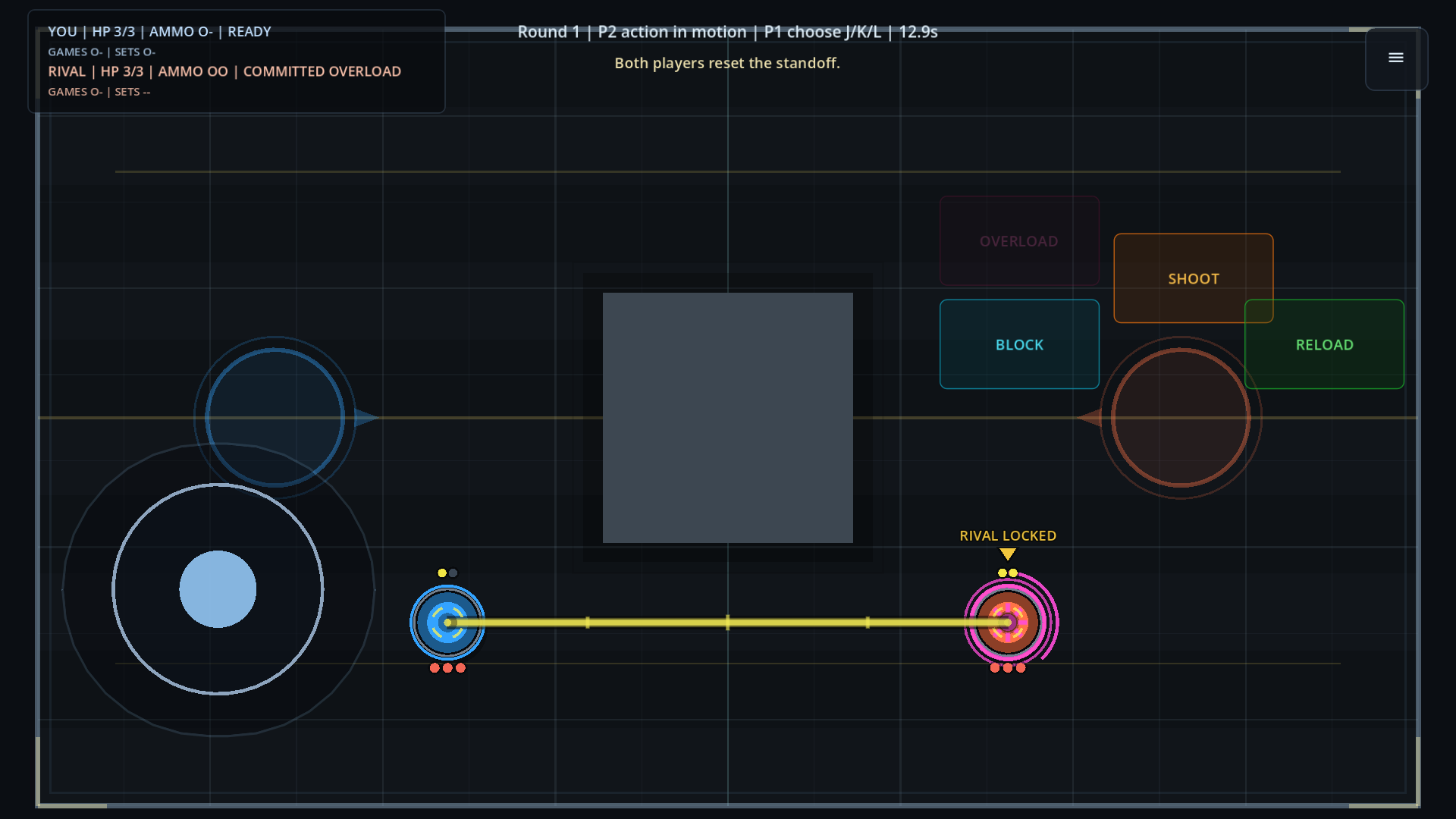Click the gray center obstacle block

click(728, 418)
